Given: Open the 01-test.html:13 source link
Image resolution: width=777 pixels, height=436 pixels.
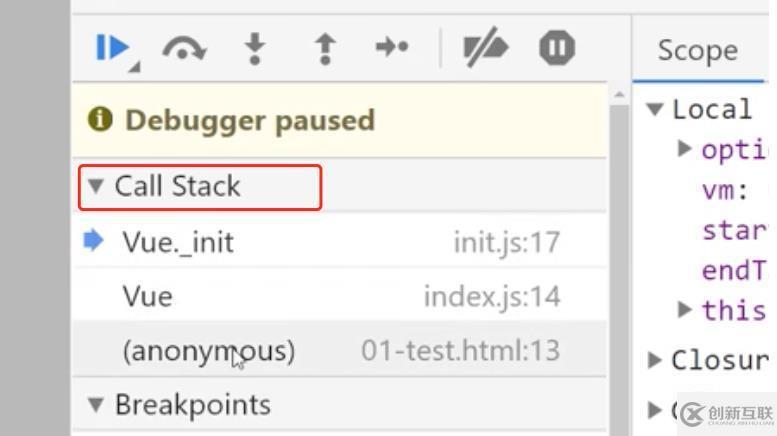Looking at the screenshot, I should (x=460, y=350).
